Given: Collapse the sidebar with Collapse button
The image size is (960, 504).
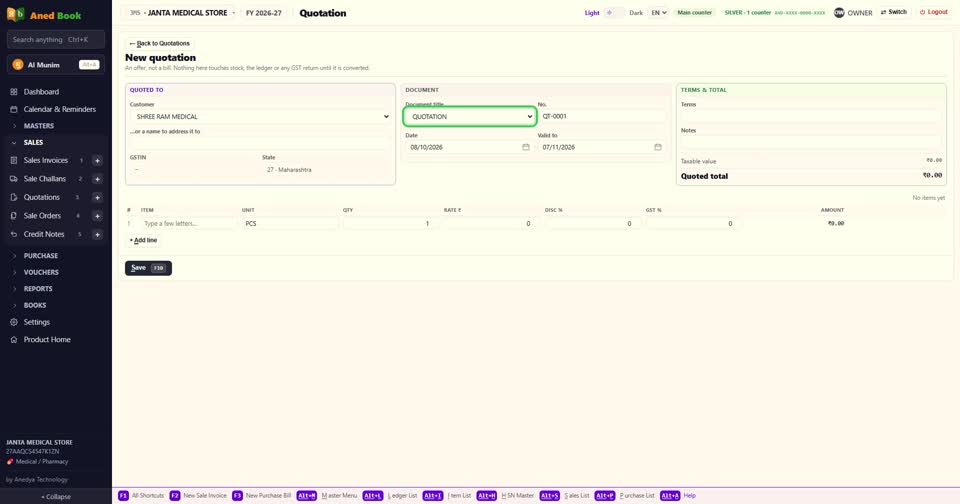Looking at the screenshot, I should point(56,497).
